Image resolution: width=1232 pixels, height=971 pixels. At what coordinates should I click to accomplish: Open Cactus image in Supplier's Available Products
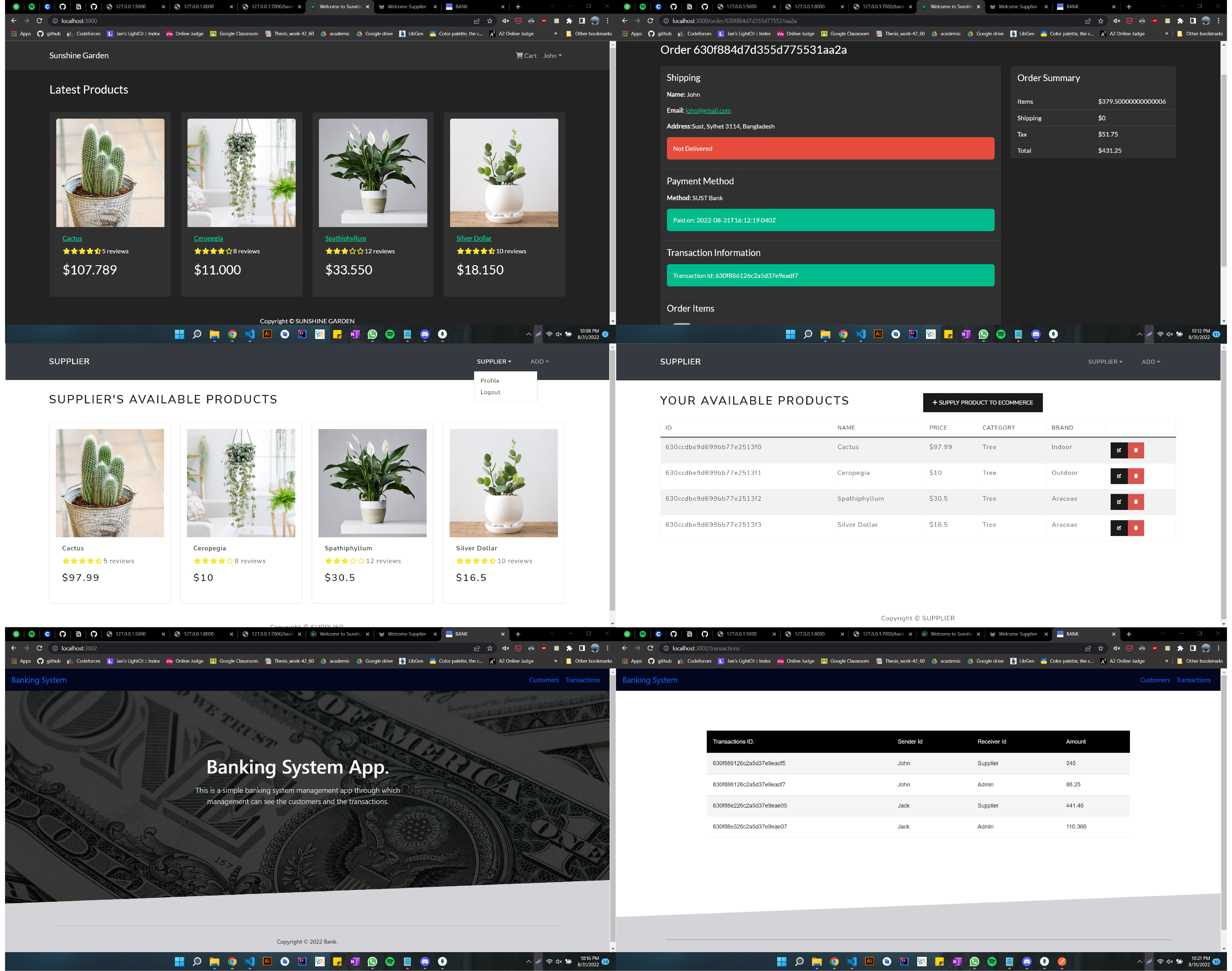tap(110, 483)
